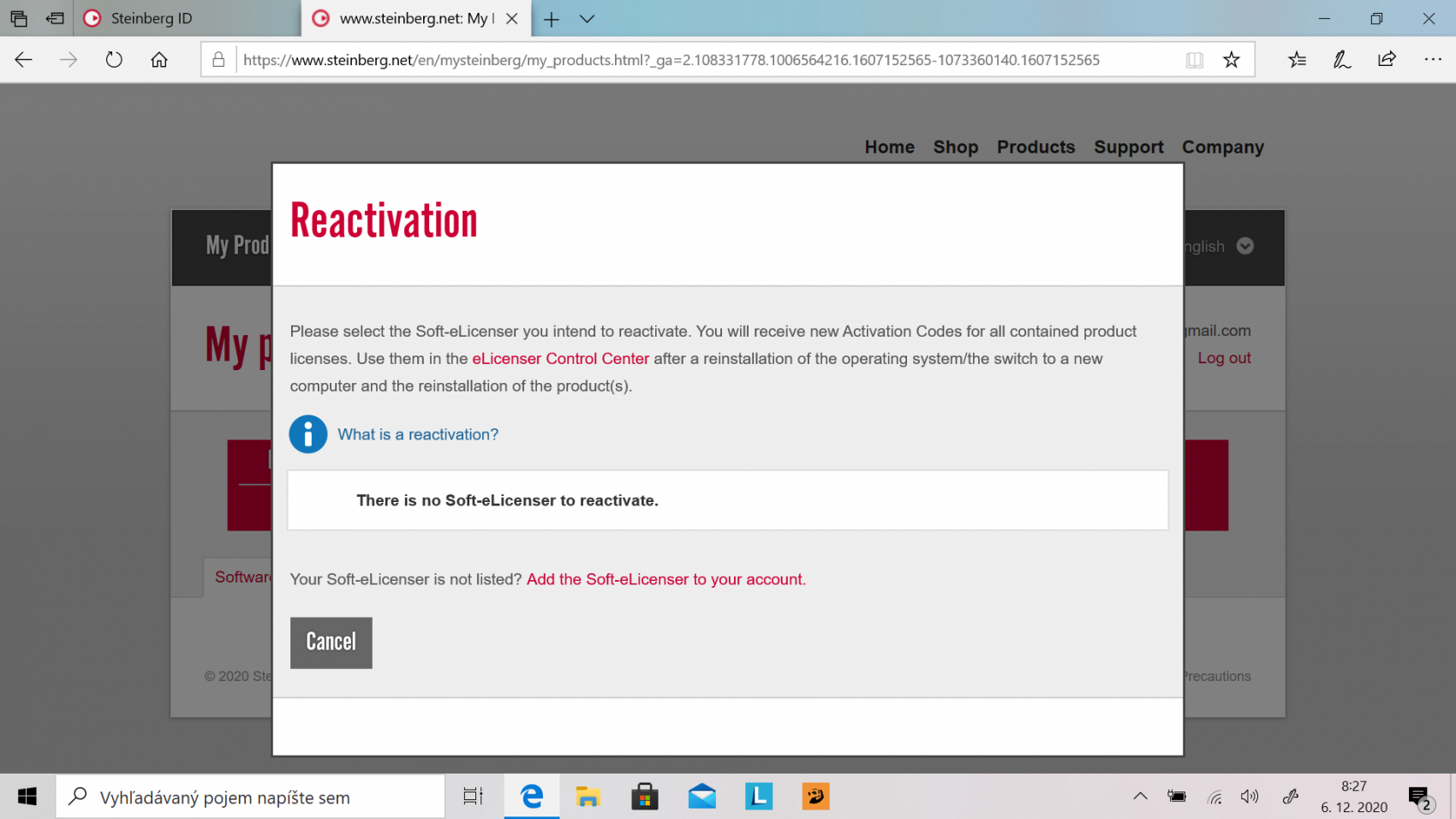Image resolution: width=1456 pixels, height=819 pixels.
Task: Share this page icon
Action: point(1387,60)
